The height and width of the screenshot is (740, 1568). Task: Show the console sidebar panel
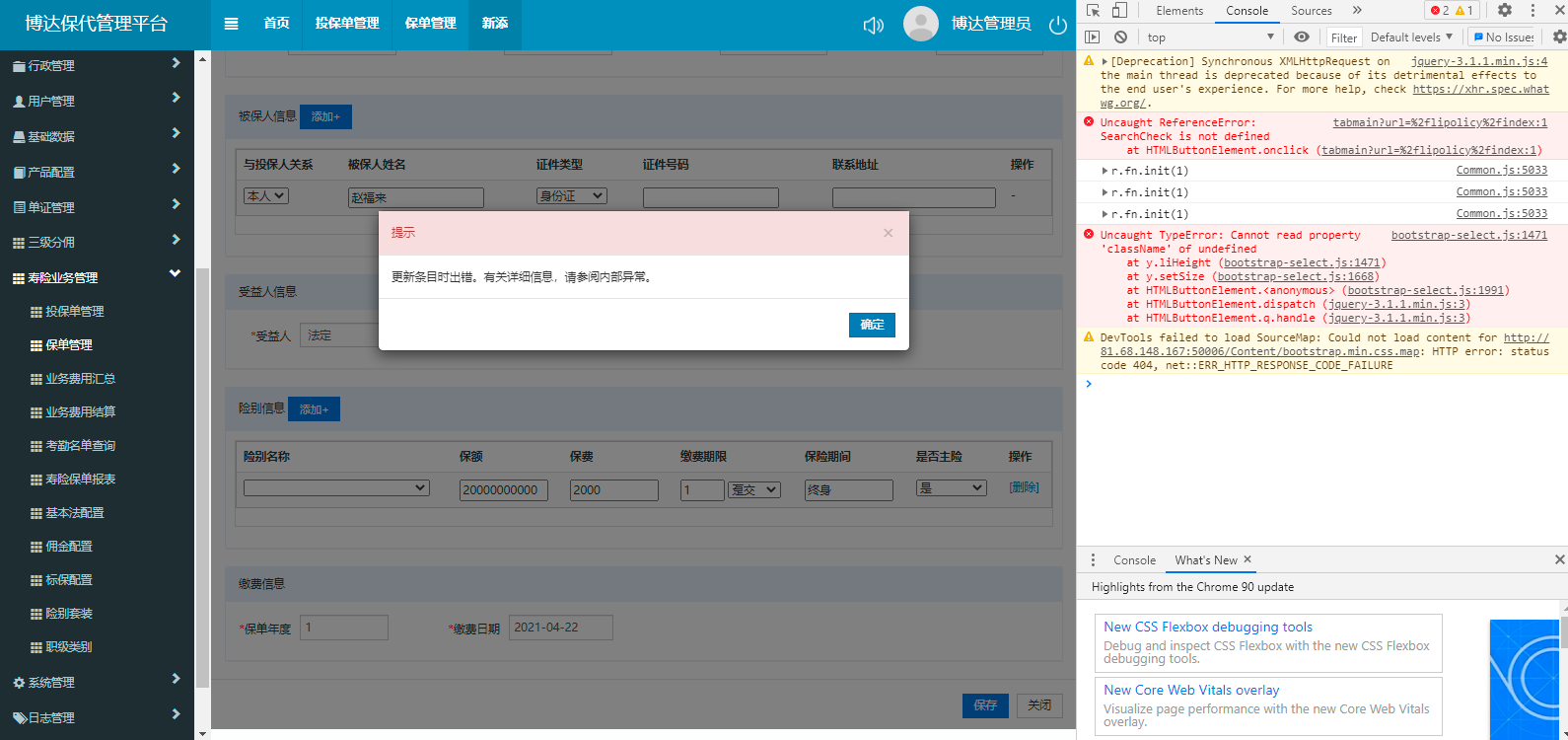1093,37
